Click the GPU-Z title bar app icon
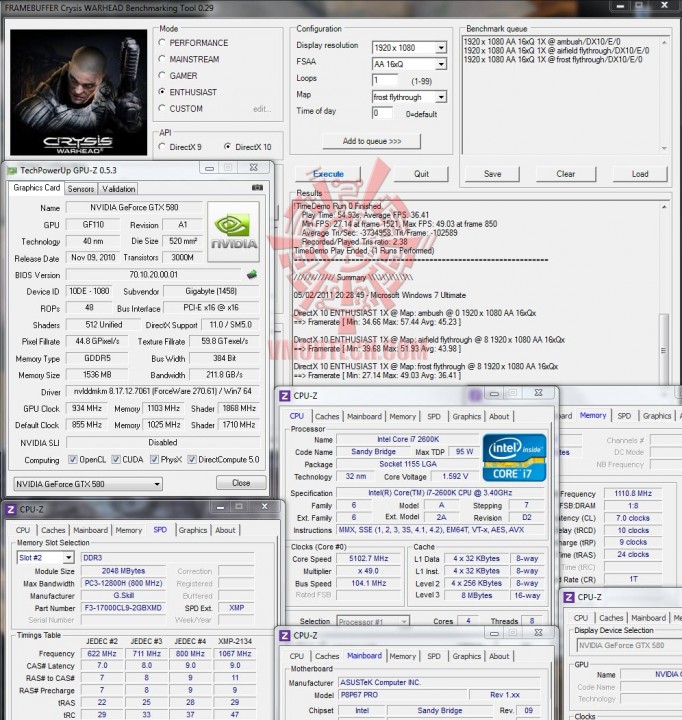The height and width of the screenshot is (720, 682). click(11, 170)
